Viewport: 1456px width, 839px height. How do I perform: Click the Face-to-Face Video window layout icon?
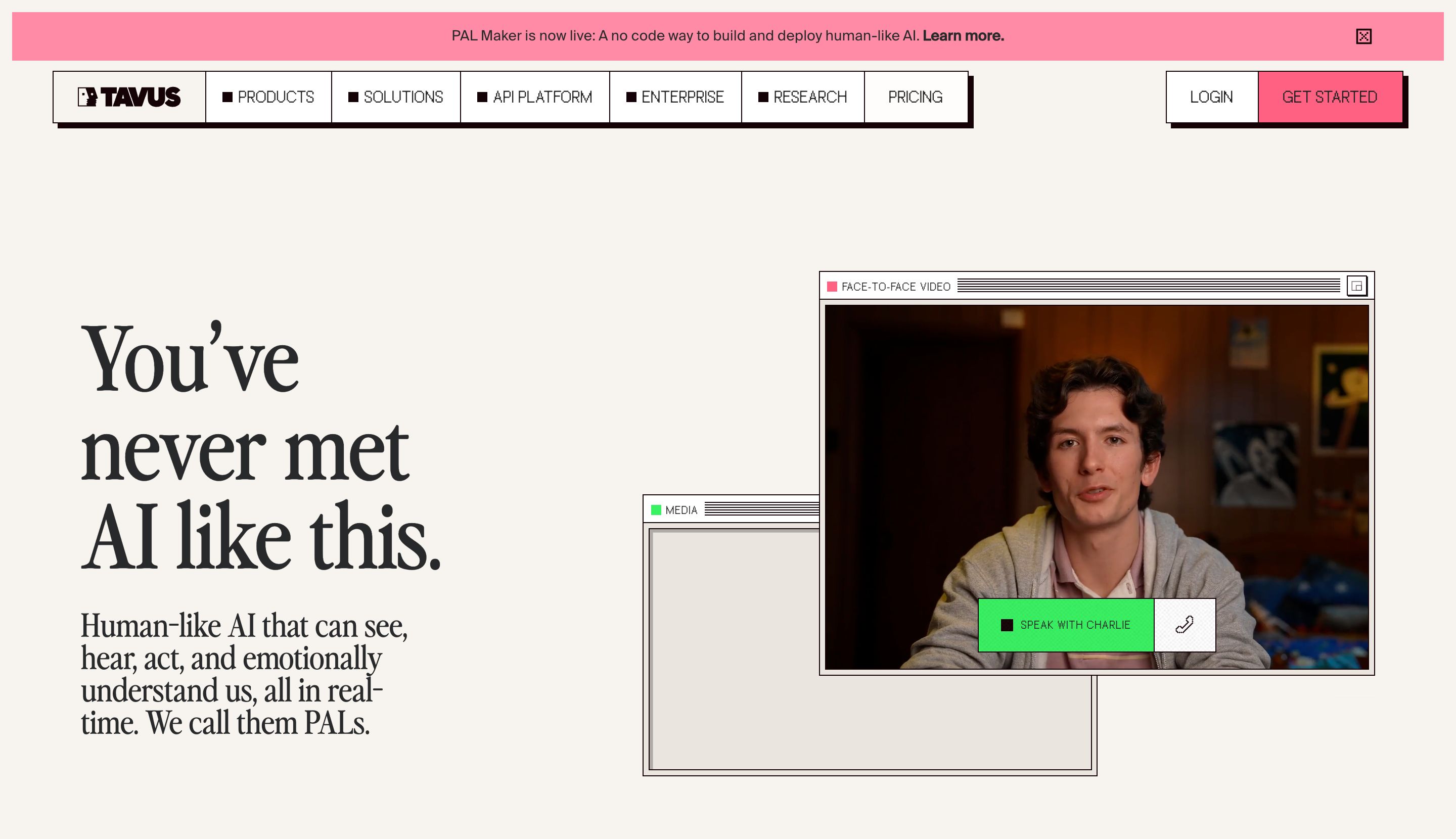(x=1357, y=286)
